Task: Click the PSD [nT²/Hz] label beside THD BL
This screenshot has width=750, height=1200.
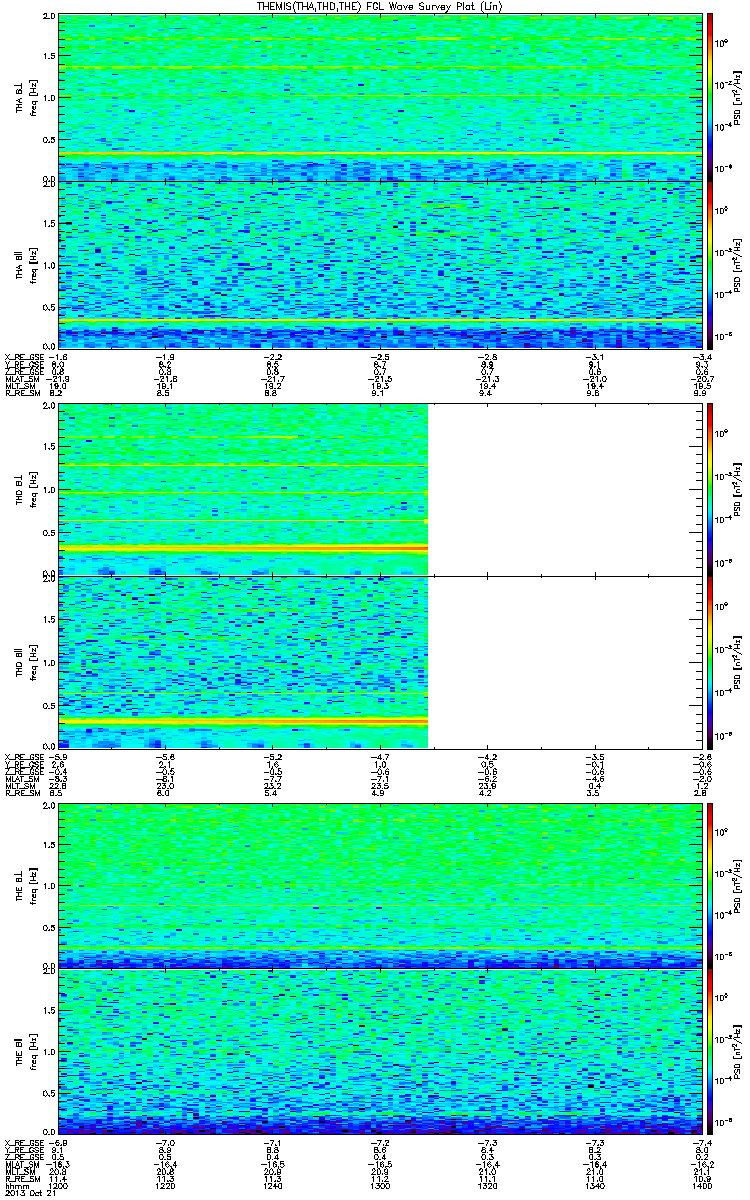Action: pyautogui.click(x=737, y=490)
